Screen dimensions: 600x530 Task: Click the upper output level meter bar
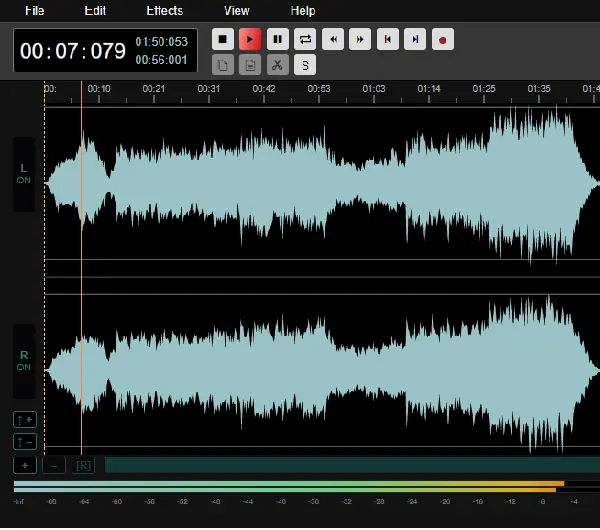(289, 484)
